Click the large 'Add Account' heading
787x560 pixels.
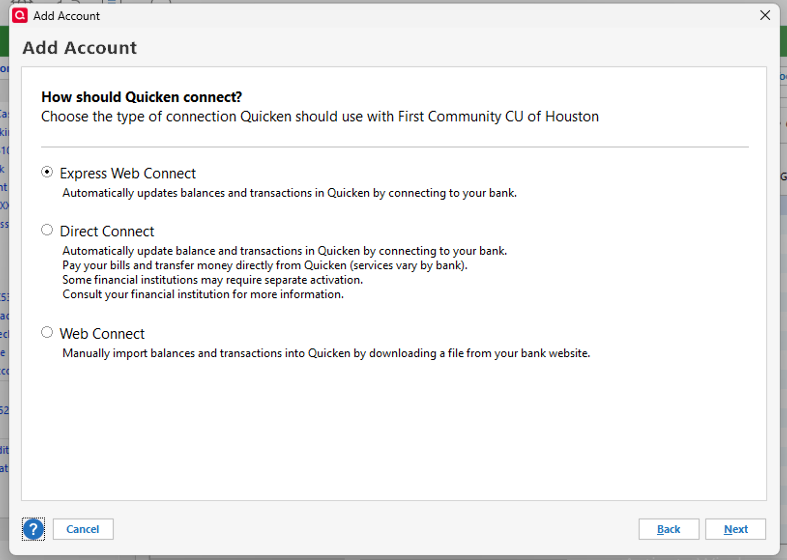[79, 48]
